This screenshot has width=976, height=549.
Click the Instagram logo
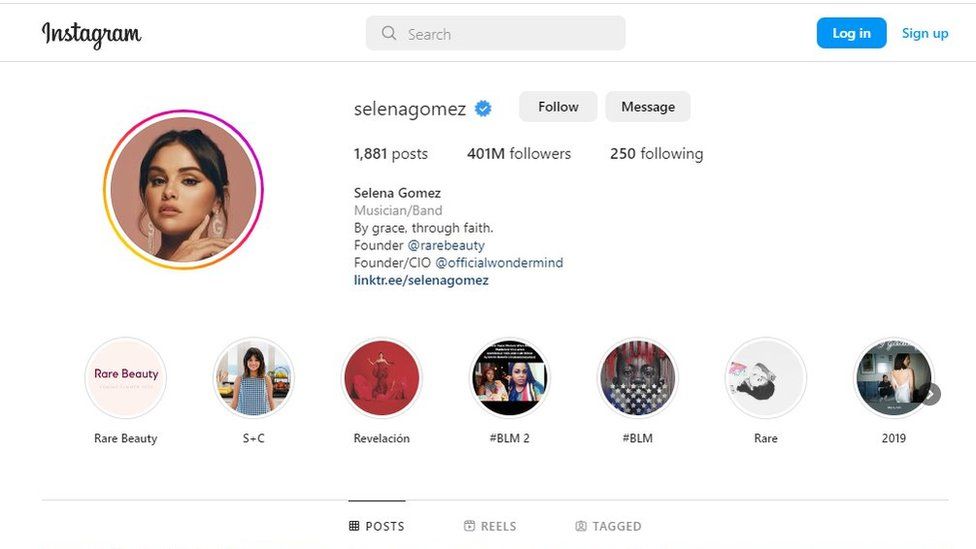click(91, 34)
